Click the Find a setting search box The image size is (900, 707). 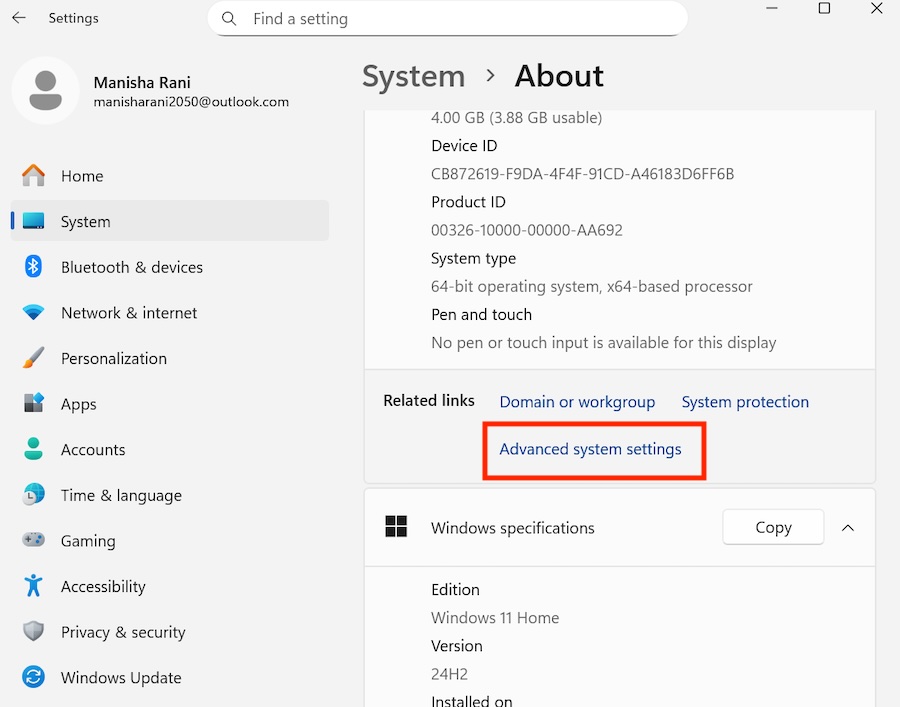click(447, 18)
